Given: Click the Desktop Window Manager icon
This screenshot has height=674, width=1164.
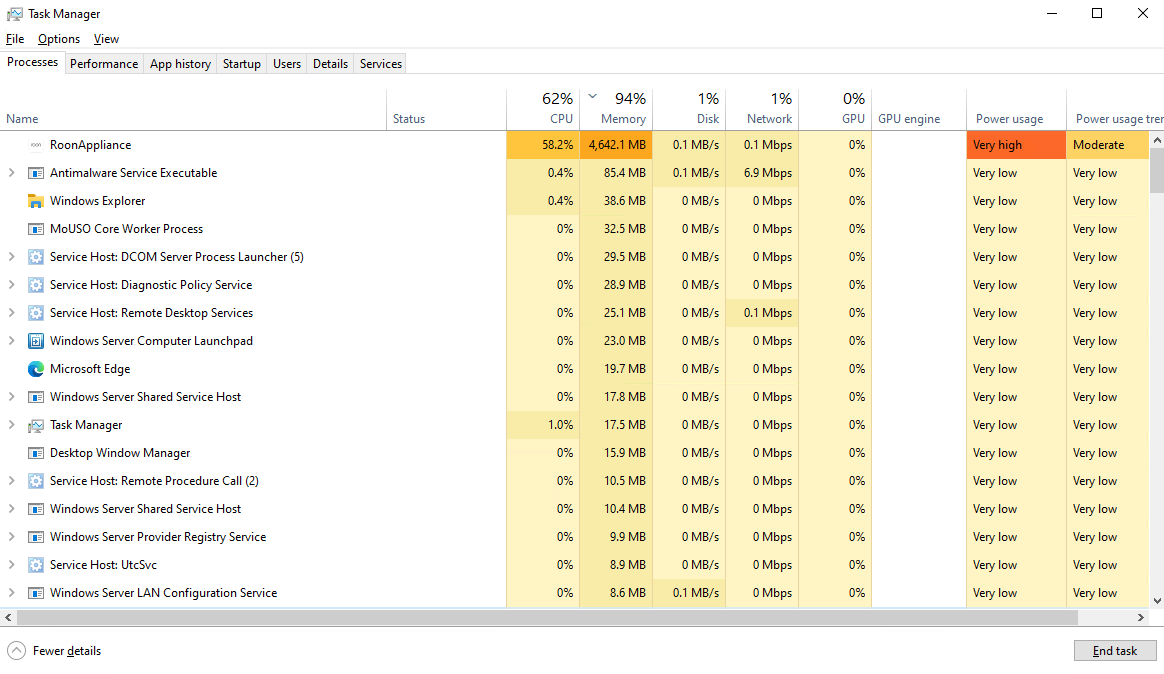Looking at the screenshot, I should coord(36,453).
